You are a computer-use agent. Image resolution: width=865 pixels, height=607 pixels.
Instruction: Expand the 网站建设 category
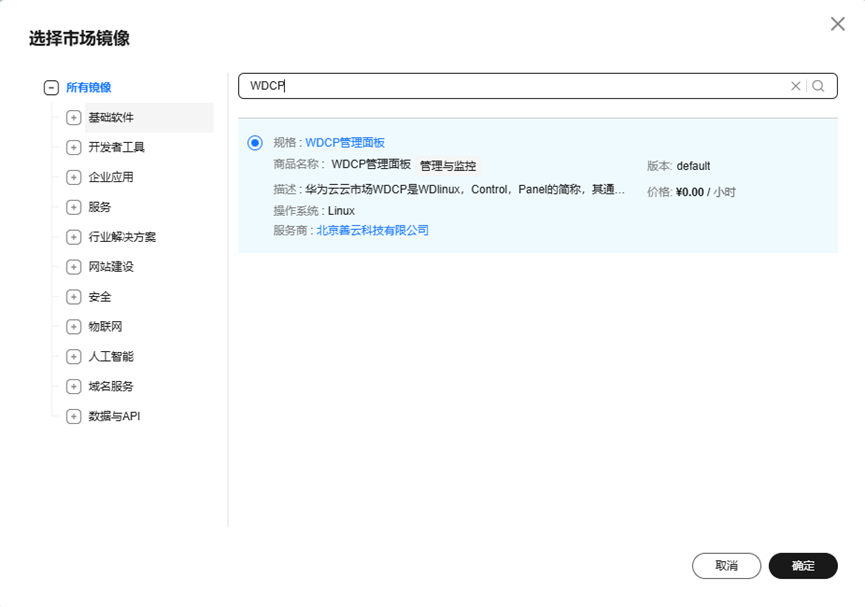[73, 267]
